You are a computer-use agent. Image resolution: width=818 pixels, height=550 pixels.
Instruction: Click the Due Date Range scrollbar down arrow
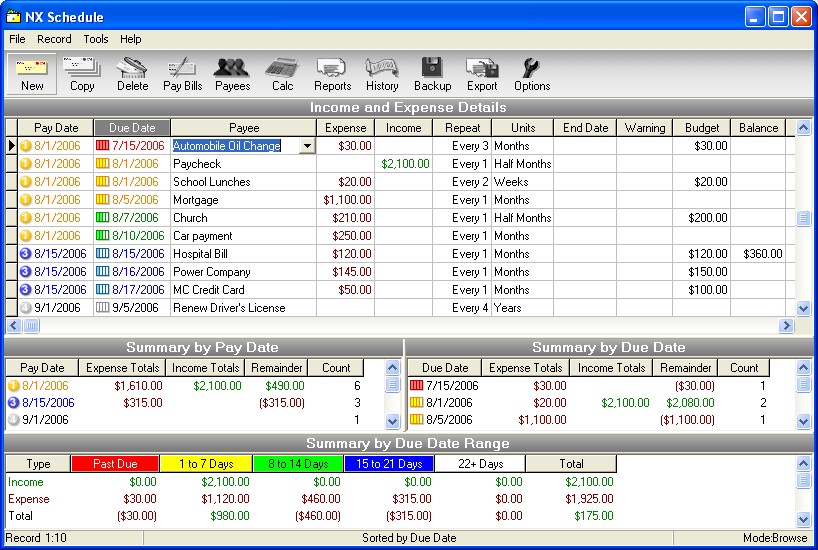tap(803, 519)
